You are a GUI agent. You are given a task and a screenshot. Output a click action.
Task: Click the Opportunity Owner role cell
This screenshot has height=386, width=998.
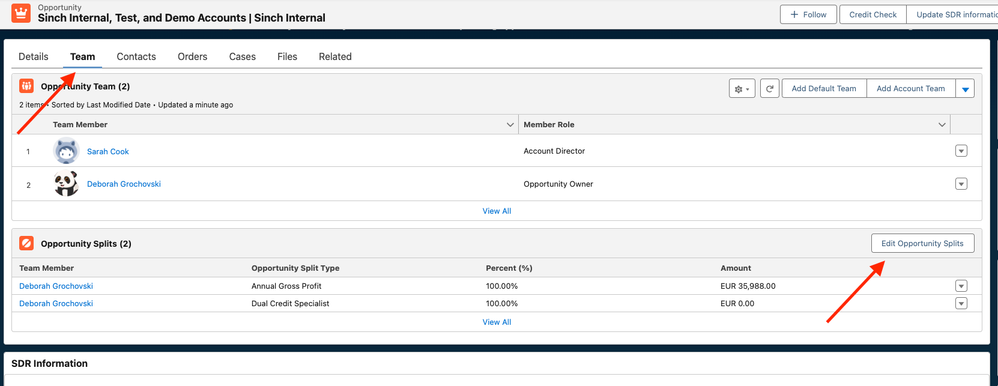click(x=558, y=184)
